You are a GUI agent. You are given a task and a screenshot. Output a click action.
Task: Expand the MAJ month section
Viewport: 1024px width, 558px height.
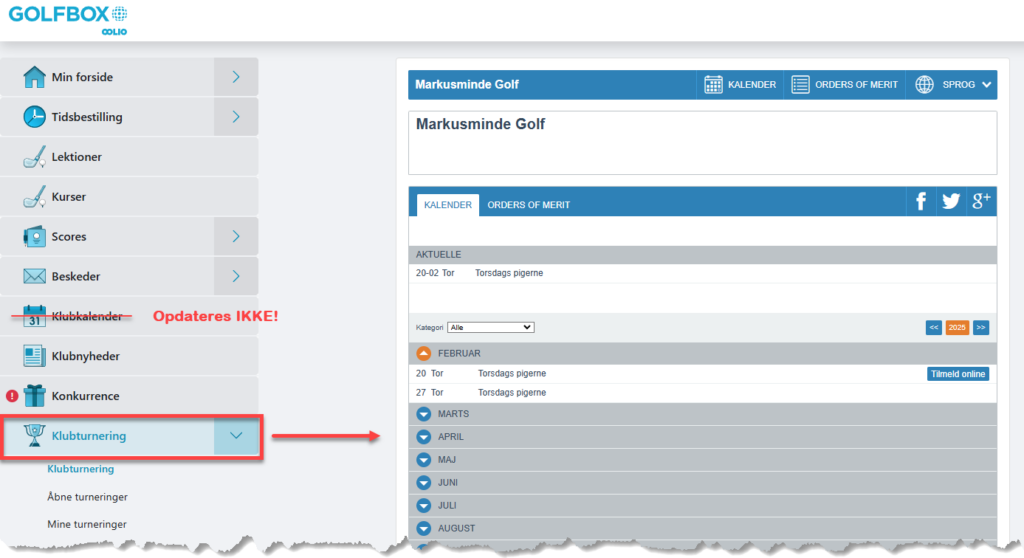[x=423, y=460]
